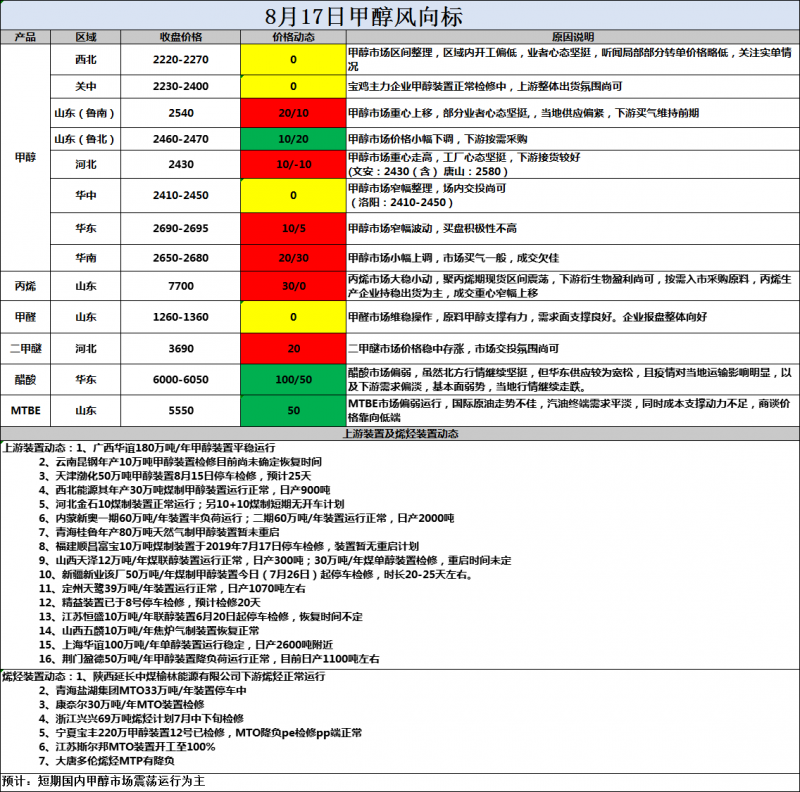Select the 甲醇市场窄幅波动 explanation cell
This screenshot has height=792, width=800.
click(x=572, y=229)
